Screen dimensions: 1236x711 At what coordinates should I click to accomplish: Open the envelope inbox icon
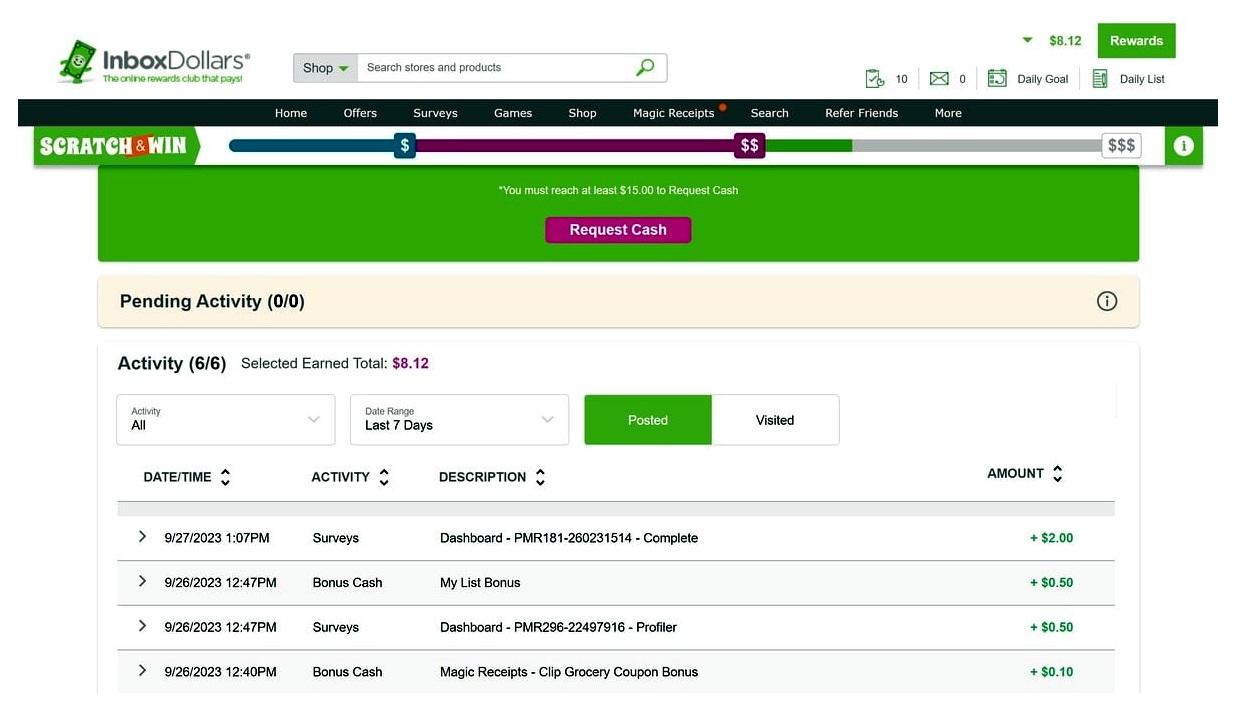point(939,78)
